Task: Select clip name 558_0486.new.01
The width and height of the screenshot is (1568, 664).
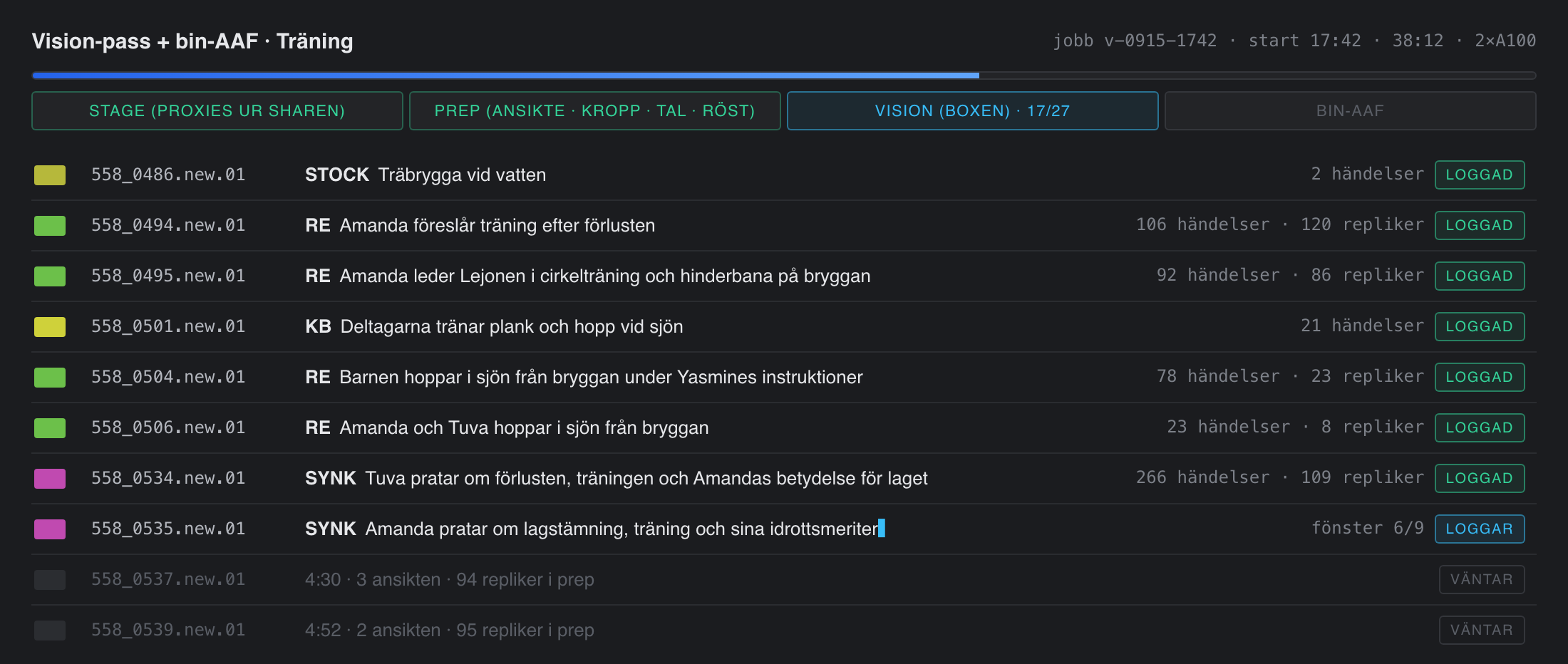Action: [168, 175]
